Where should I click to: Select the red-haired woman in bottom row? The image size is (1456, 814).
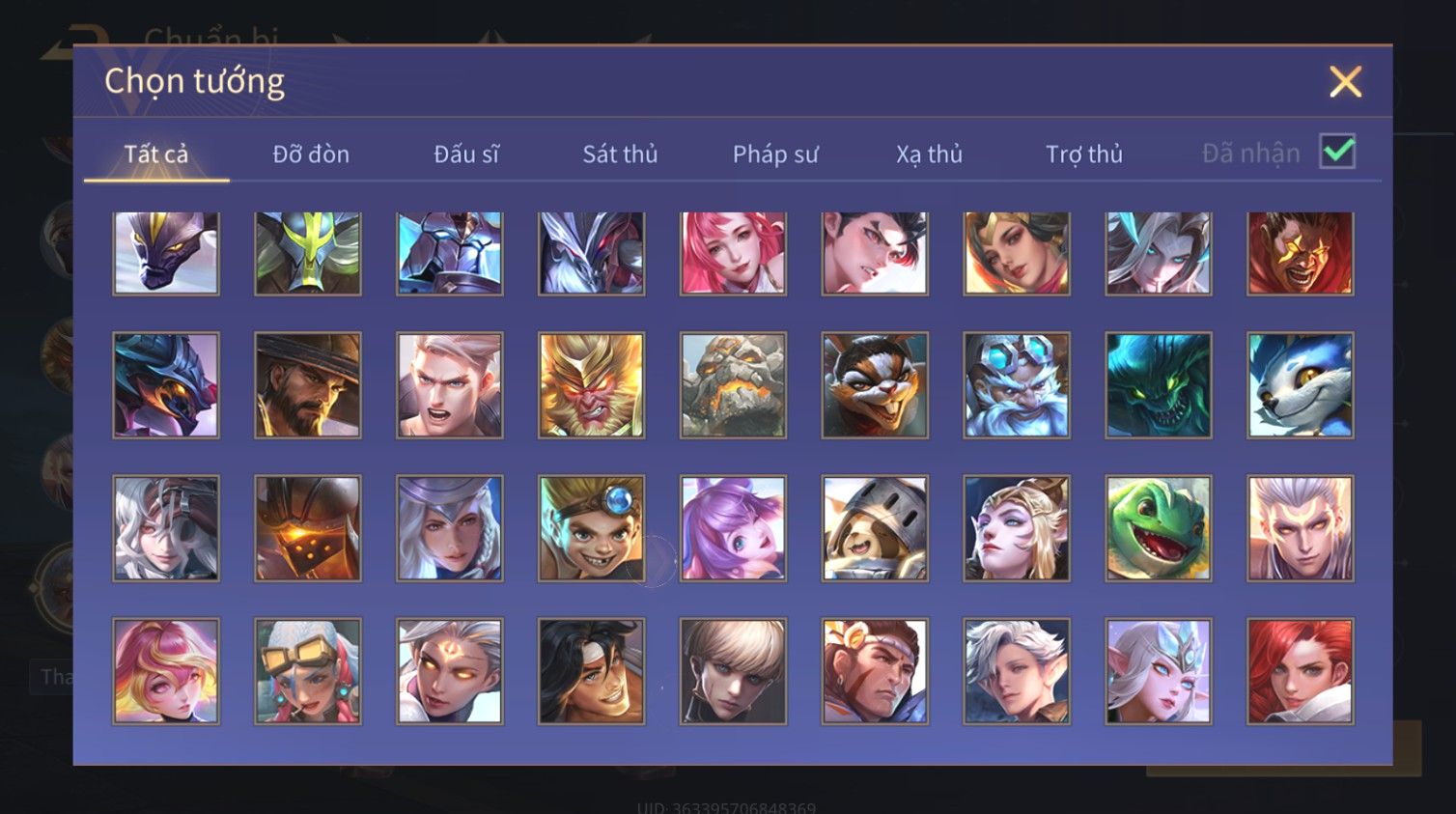pyautogui.click(x=1300, y=671)
